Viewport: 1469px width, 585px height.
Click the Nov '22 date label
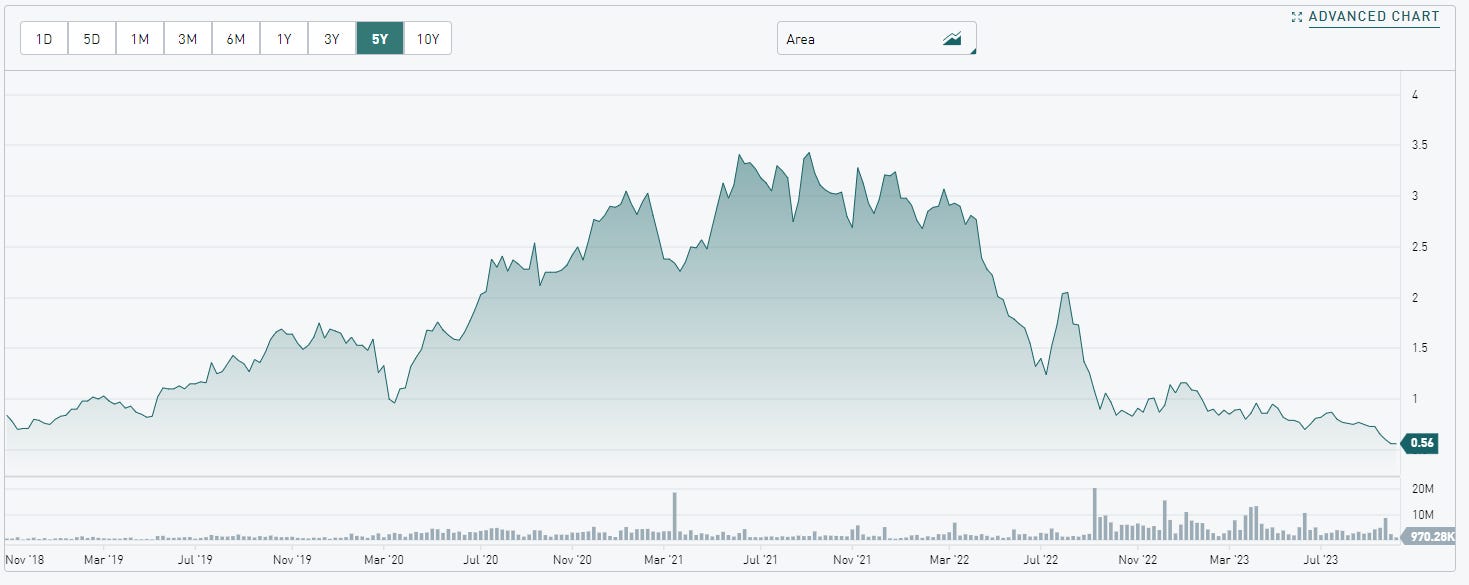pos(1137,560)
